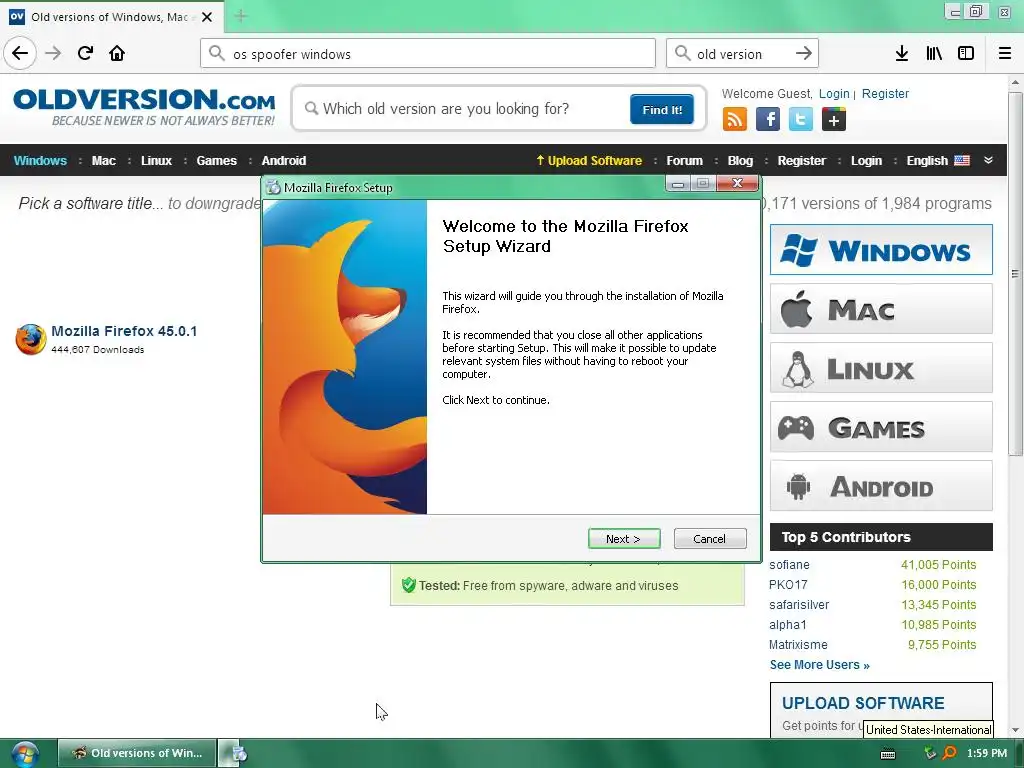Expand the double-chevron in the site nav bar
1024x768 pixels.
(988, 160)
